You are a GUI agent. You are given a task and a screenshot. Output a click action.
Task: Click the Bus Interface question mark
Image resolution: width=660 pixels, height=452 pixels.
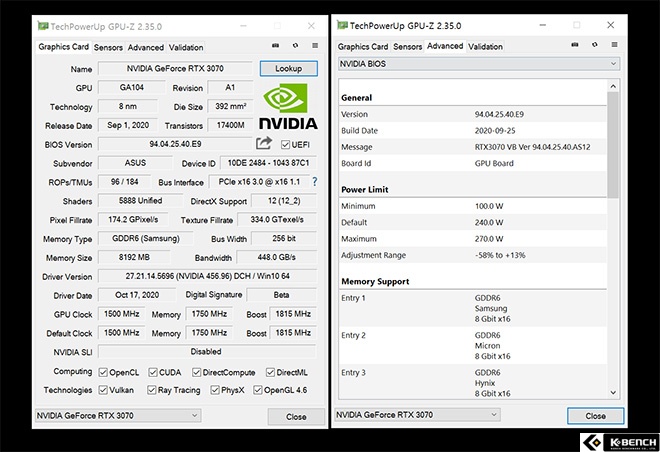pyautogui.click(x=314, y=182)
